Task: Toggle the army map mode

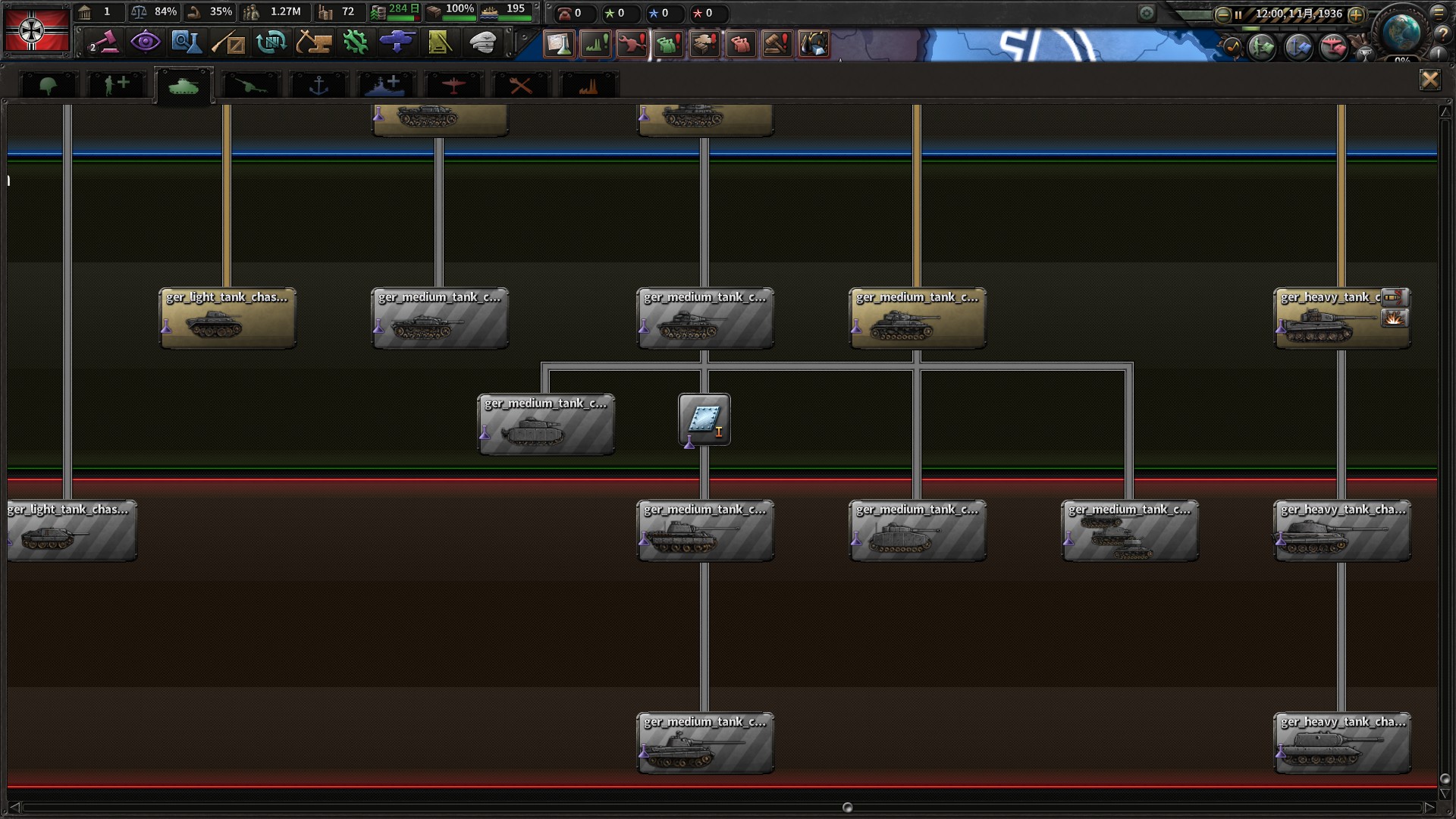Action: (1261, 47)
